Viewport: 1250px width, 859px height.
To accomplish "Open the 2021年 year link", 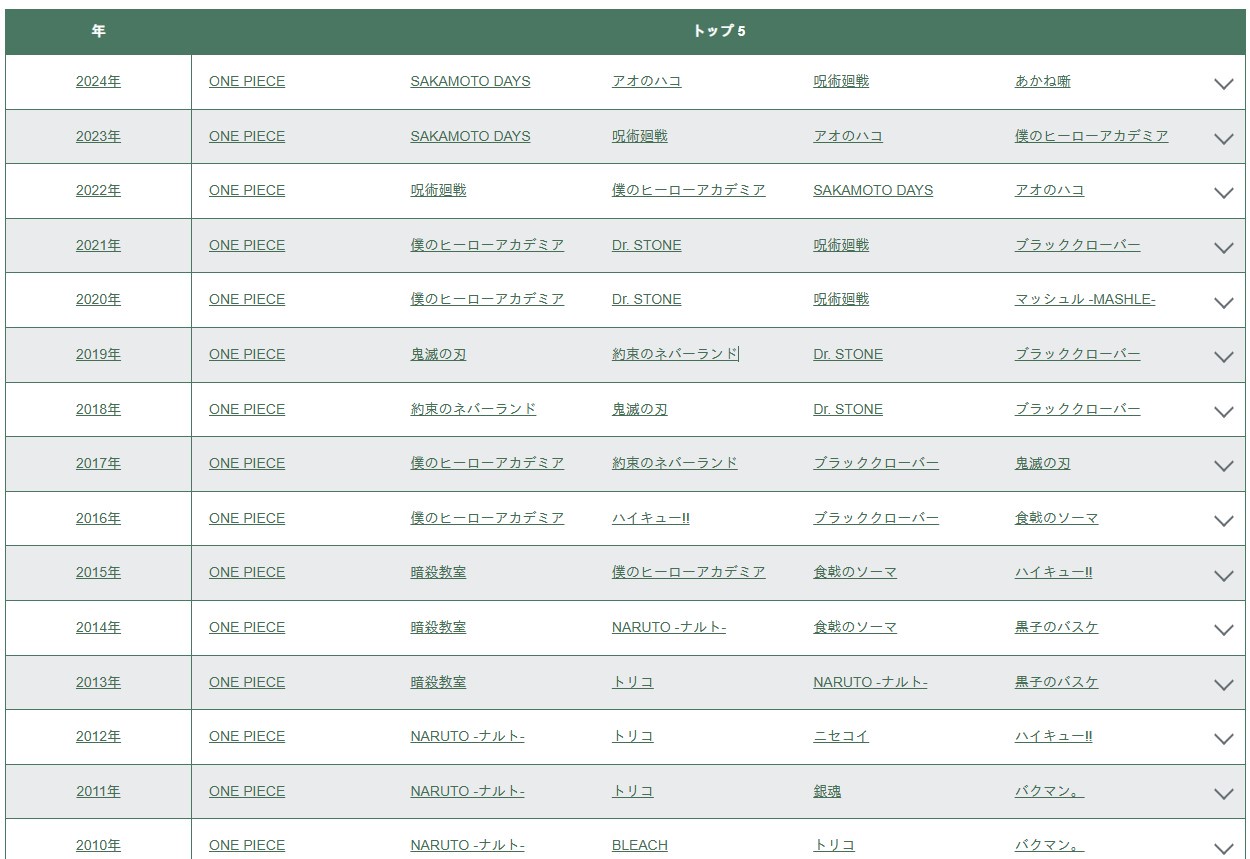I will (x=98, y=245).
